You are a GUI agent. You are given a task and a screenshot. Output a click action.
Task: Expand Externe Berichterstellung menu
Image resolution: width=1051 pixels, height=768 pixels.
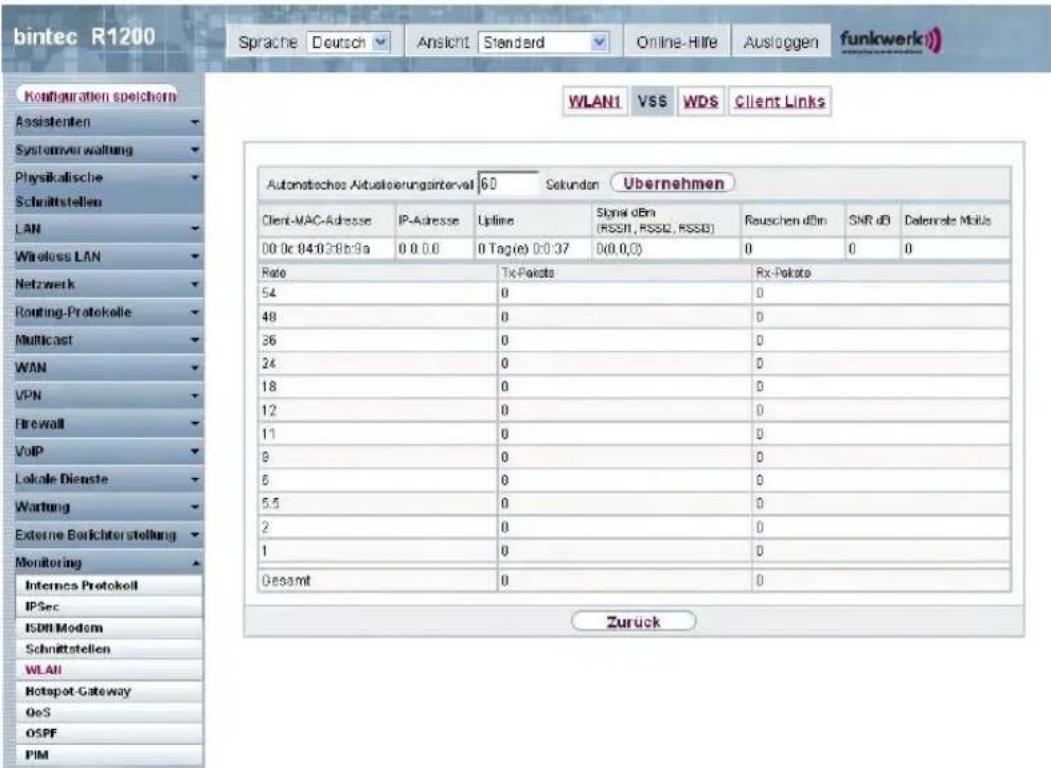pyautogui.click(x=109, y=535)
